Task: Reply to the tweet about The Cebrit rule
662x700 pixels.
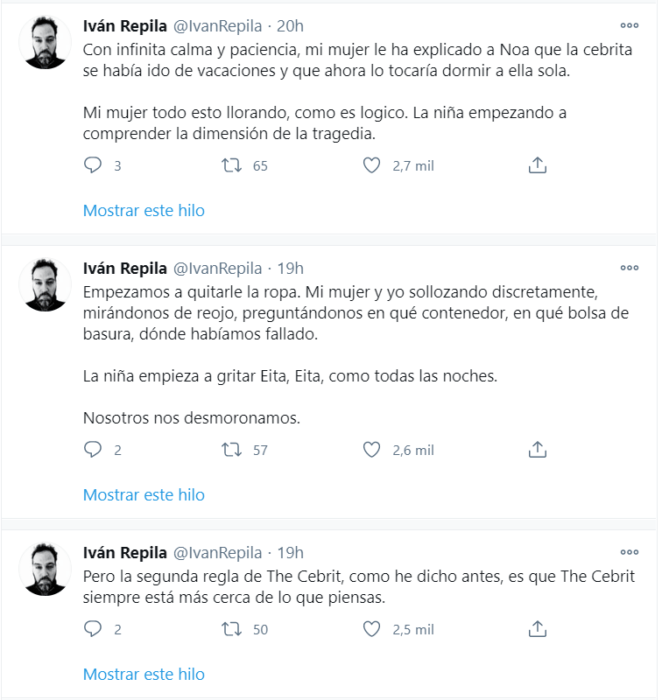Action: click(x=93, y=629)
